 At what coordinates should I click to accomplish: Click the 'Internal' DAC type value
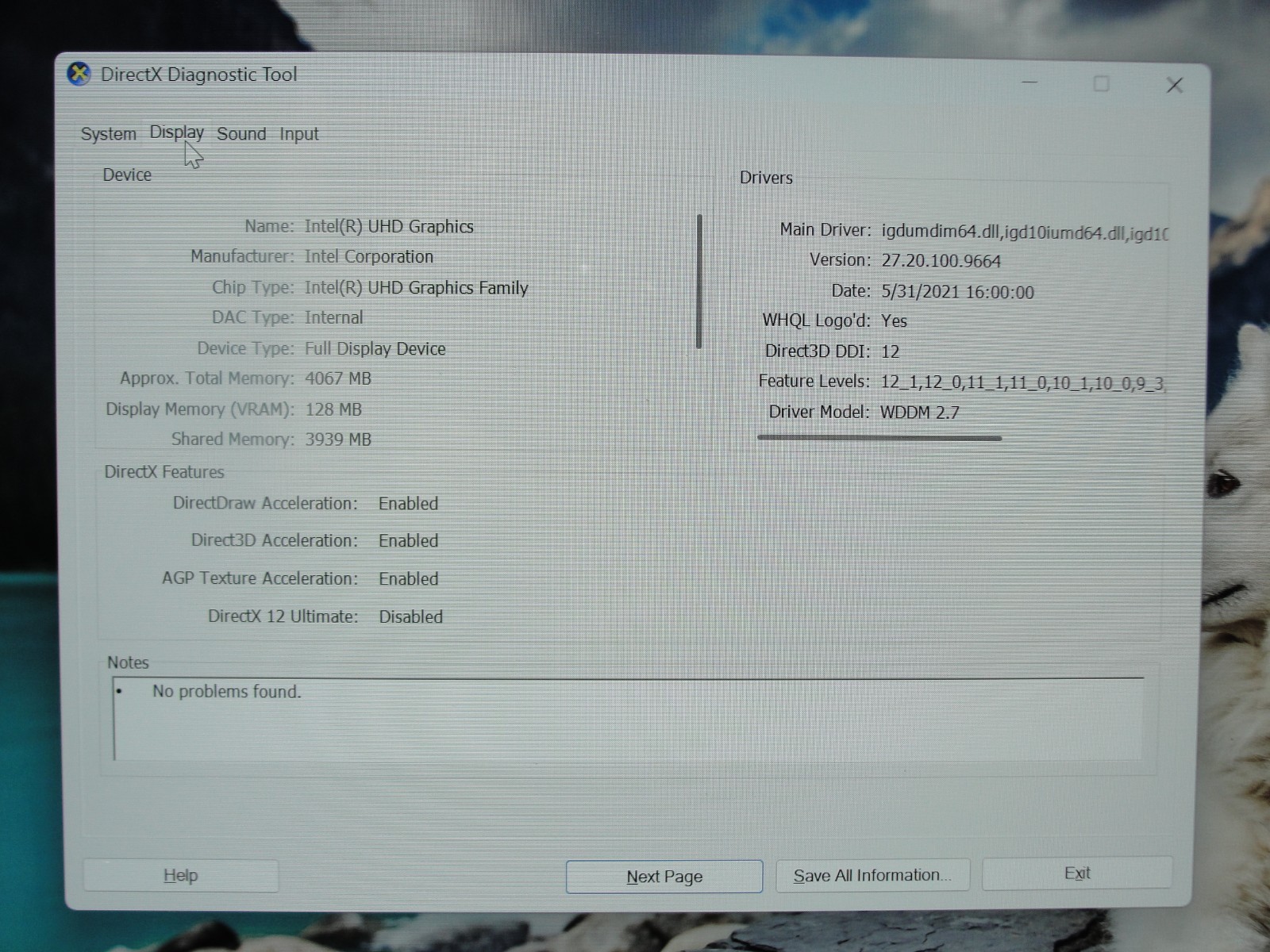coord(334,318)
